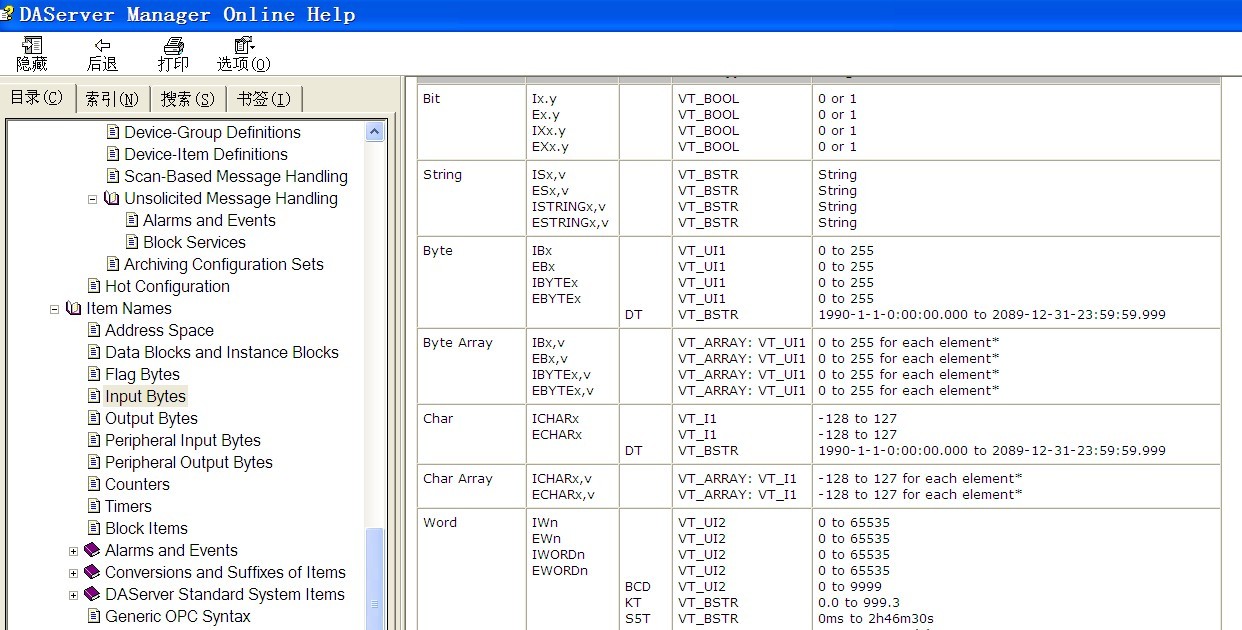Click the Byte Array row label

(458, 343)
